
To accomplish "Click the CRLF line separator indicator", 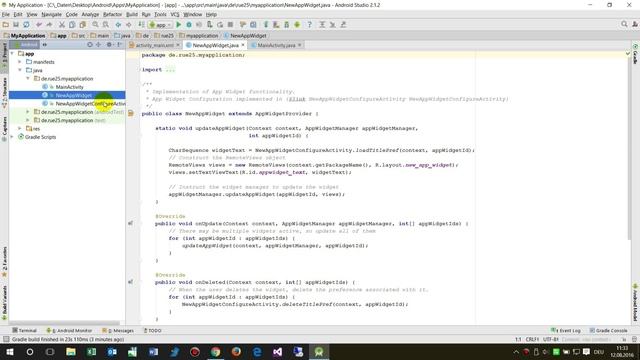I will (532, 339).
